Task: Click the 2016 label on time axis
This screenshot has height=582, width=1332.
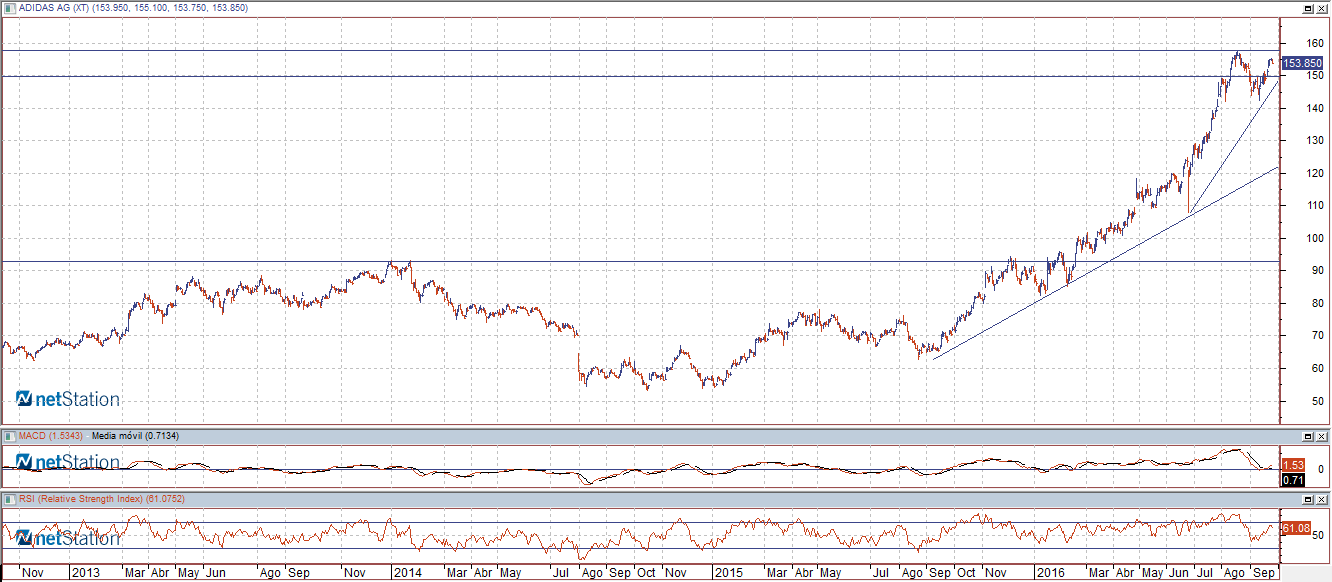Action: pos(1049,573)
